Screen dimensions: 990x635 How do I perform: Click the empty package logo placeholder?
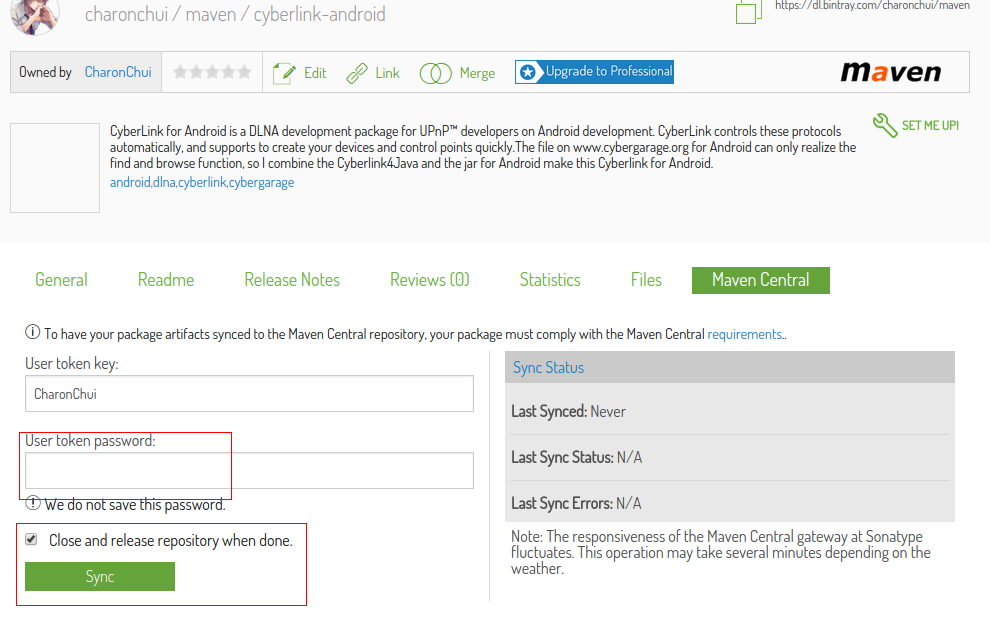coord(55,168)
